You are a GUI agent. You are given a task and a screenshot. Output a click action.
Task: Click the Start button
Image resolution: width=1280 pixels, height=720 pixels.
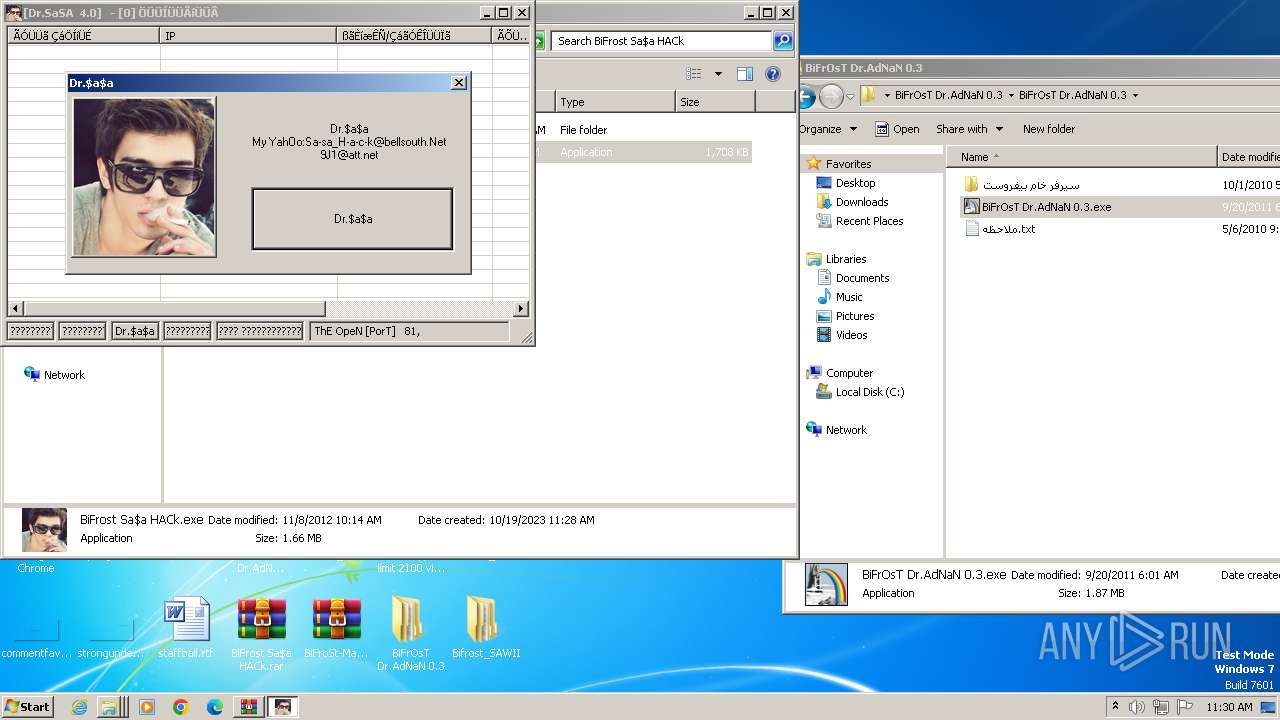pos(27,706)
